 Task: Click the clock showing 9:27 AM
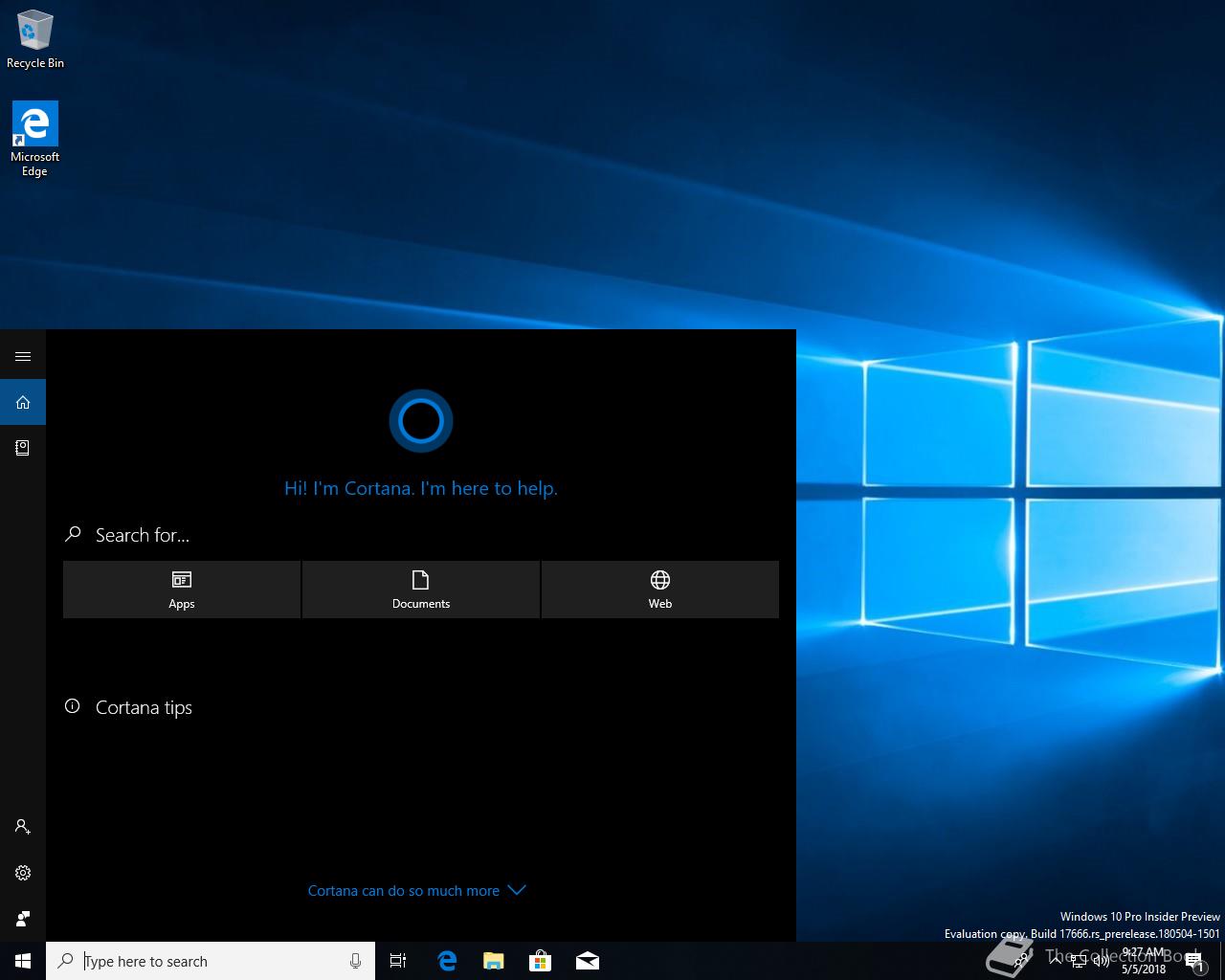(1144, 961)
